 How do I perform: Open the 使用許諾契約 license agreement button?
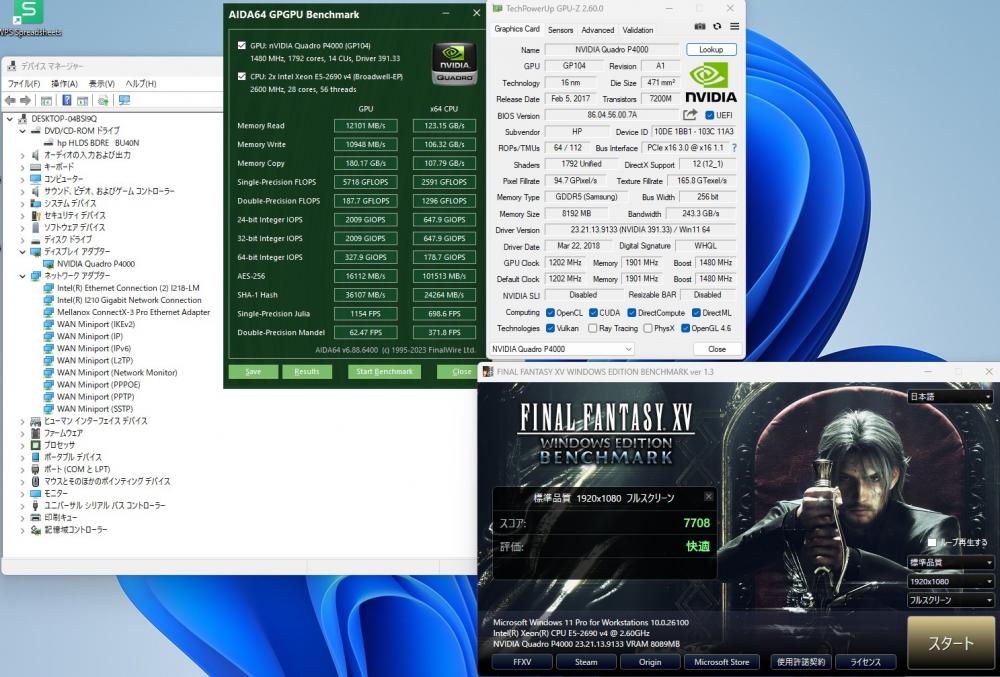tap(800, 662)
